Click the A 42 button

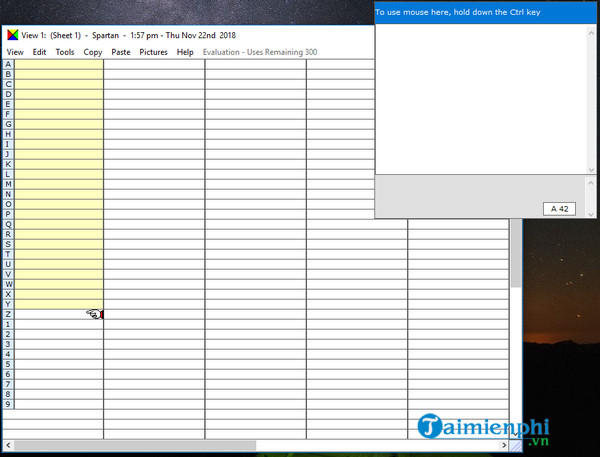(x=559, y=208)
